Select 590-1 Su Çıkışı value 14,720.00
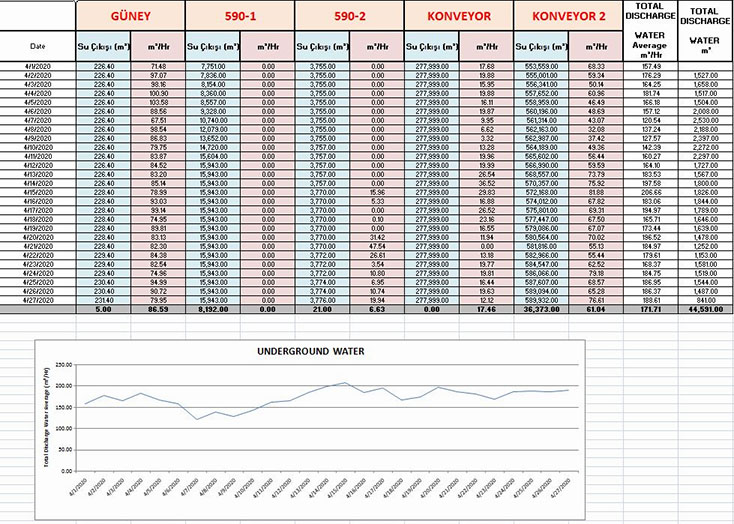This screenshot has width=734, height=524. 213,147
